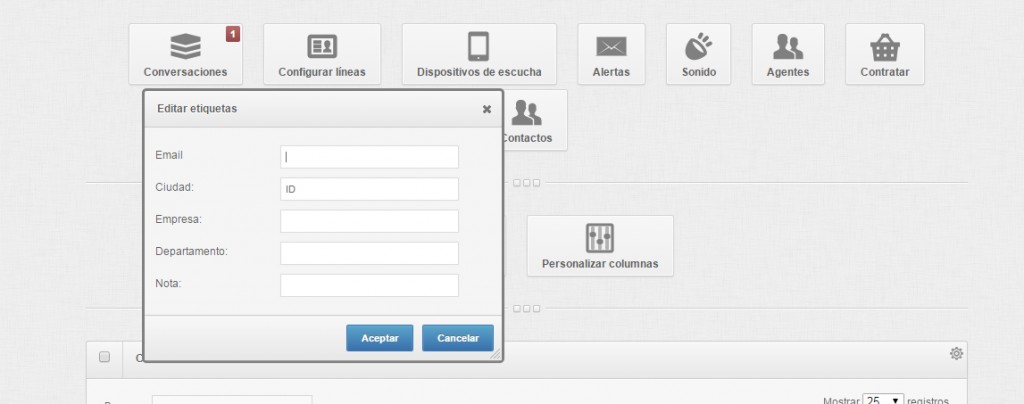Click the table settings gear icon
This screenshot has width=1024, height=404.
point(956,354)
